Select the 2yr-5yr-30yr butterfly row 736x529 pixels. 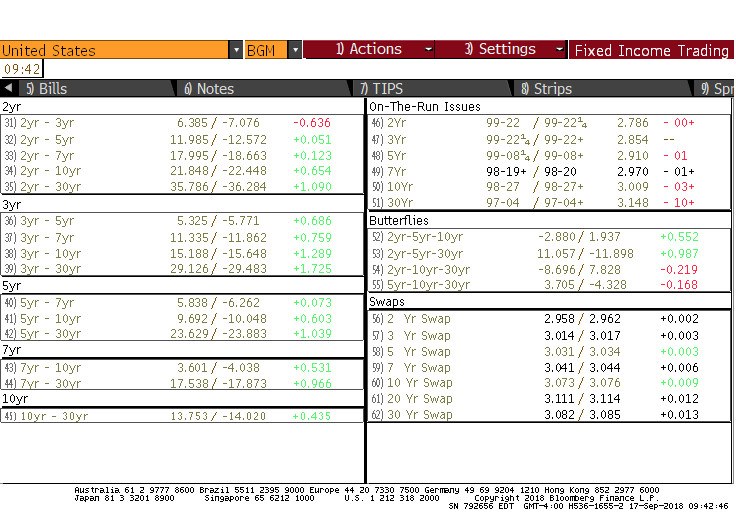549,253
